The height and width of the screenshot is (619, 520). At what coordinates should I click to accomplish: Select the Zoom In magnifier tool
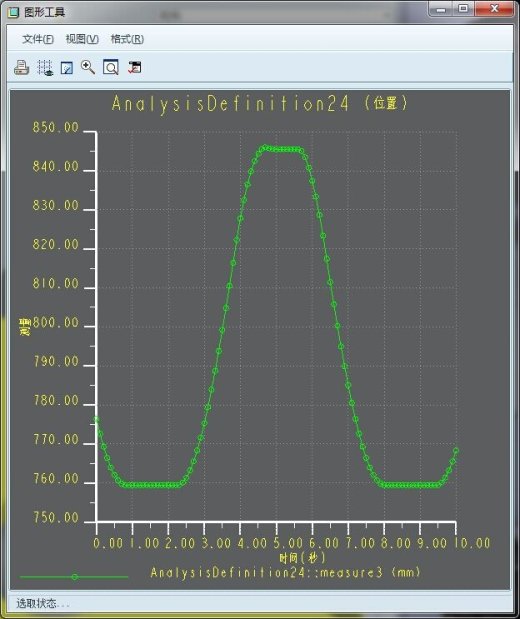(x=88, y=67)
